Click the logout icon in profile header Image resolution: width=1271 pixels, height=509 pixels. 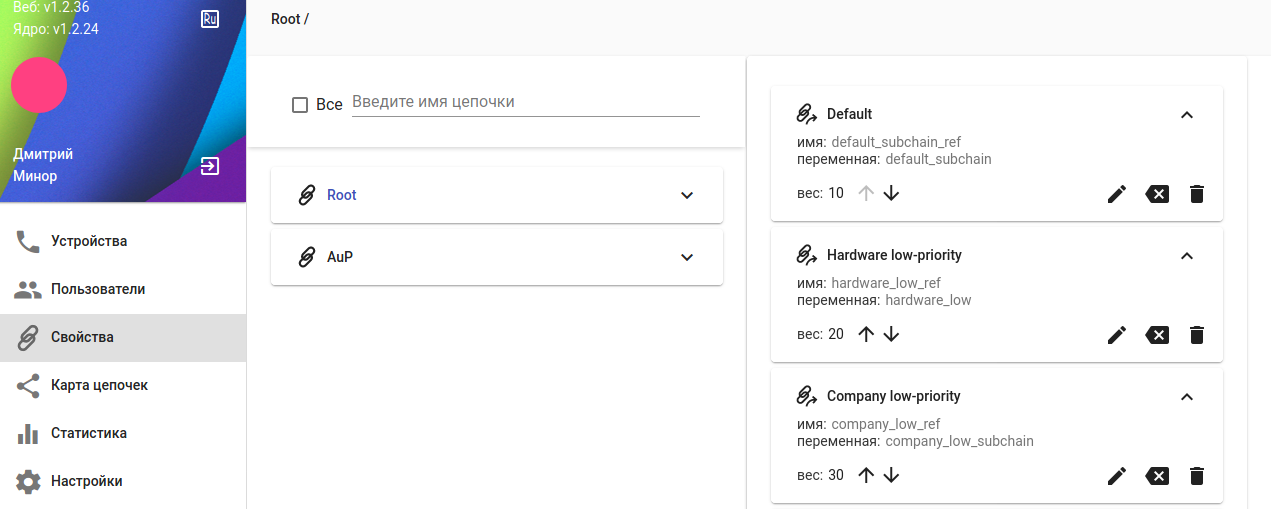[210, 166]
